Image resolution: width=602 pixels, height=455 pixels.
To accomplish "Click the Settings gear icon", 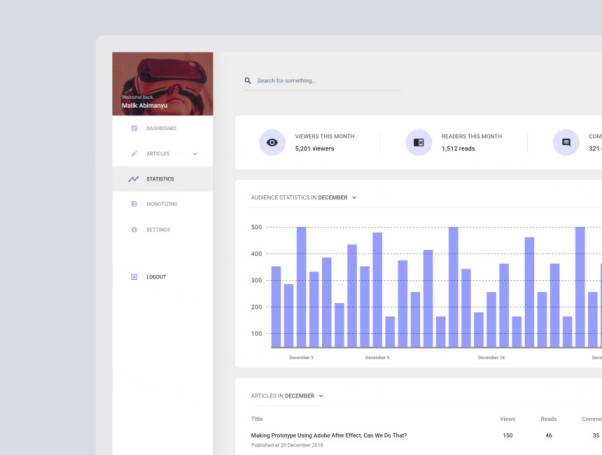I will [x=134, y=230].
